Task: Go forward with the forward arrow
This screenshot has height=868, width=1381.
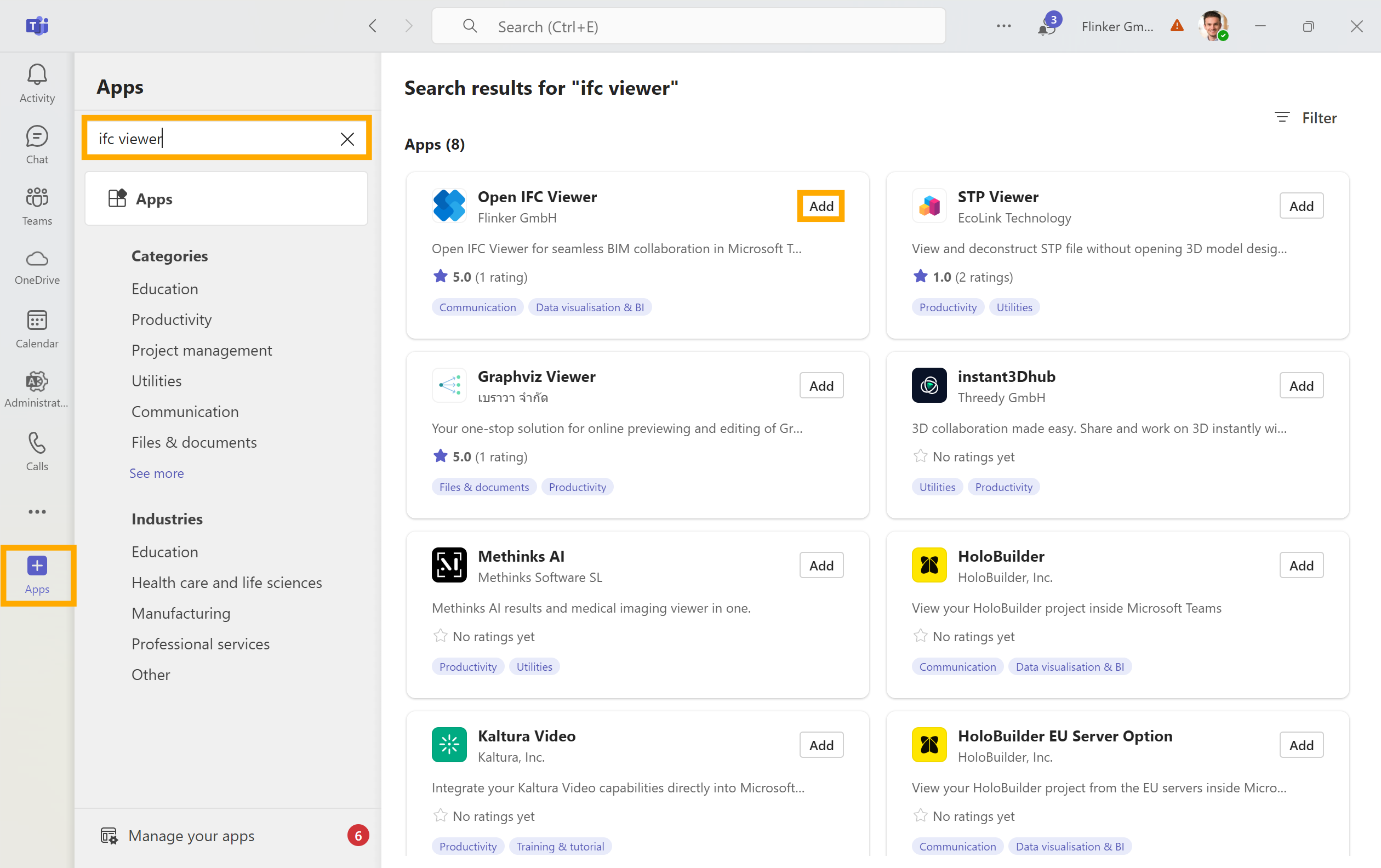Action: tap(408, 26)
